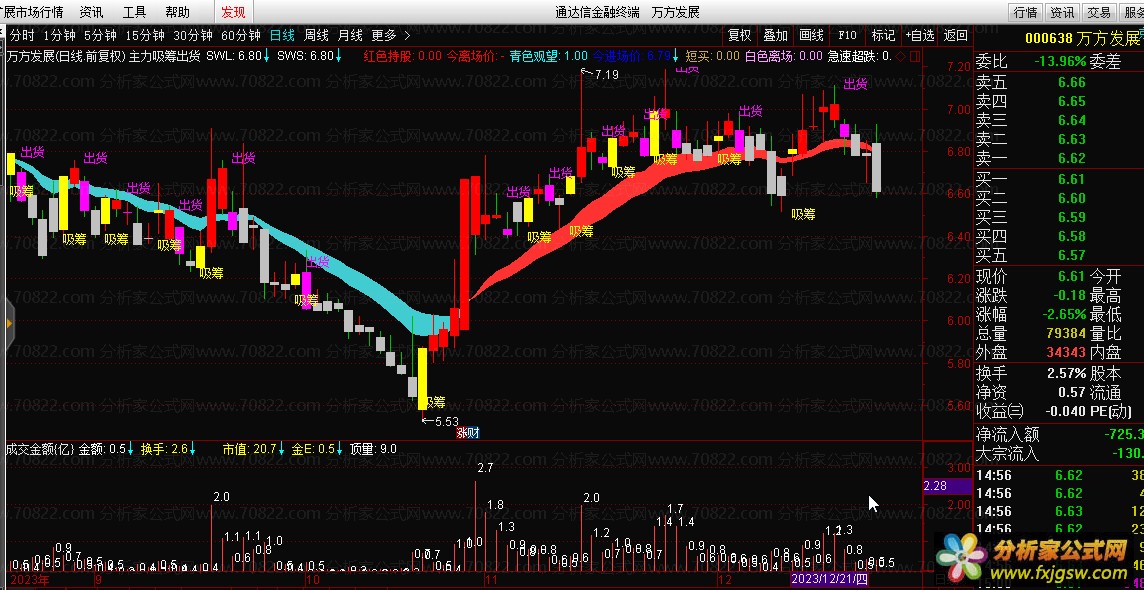Viewport: 1144px width, 590px height.
Task: Click the 通达信金融终端 万方发展 title
Action: tap(627, 12)
